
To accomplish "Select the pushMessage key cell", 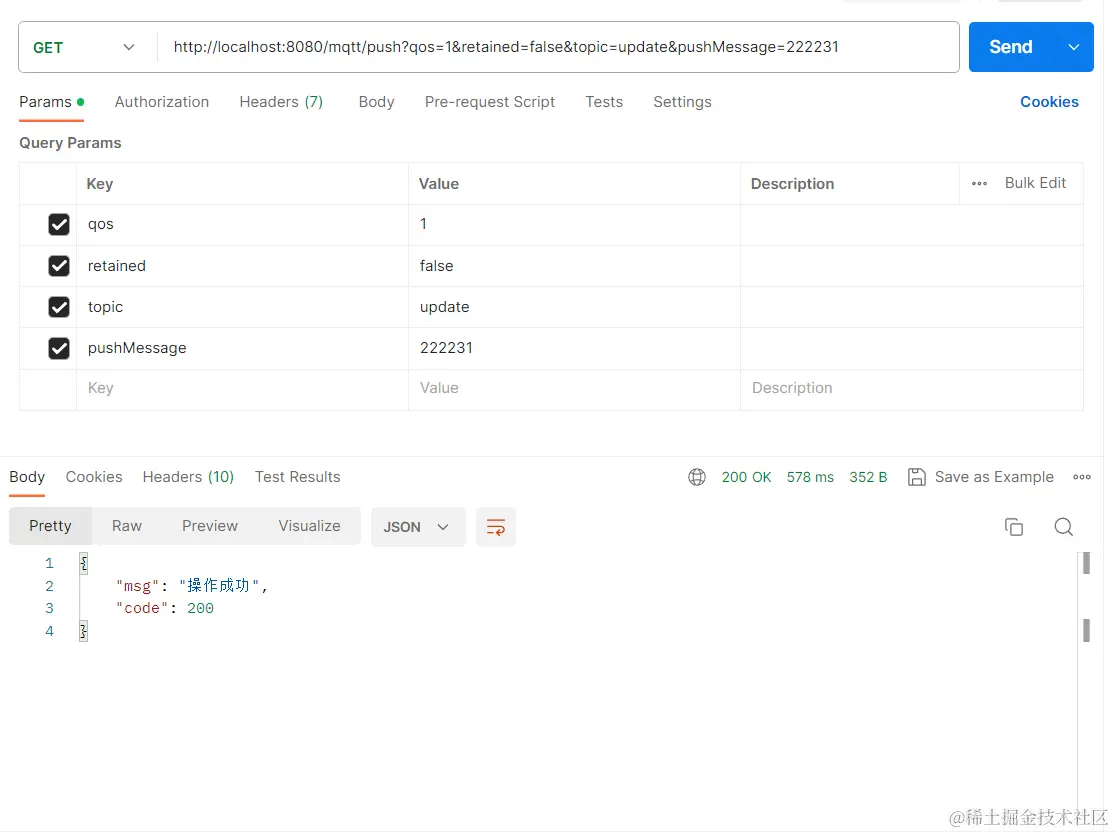I will point(242,348).
